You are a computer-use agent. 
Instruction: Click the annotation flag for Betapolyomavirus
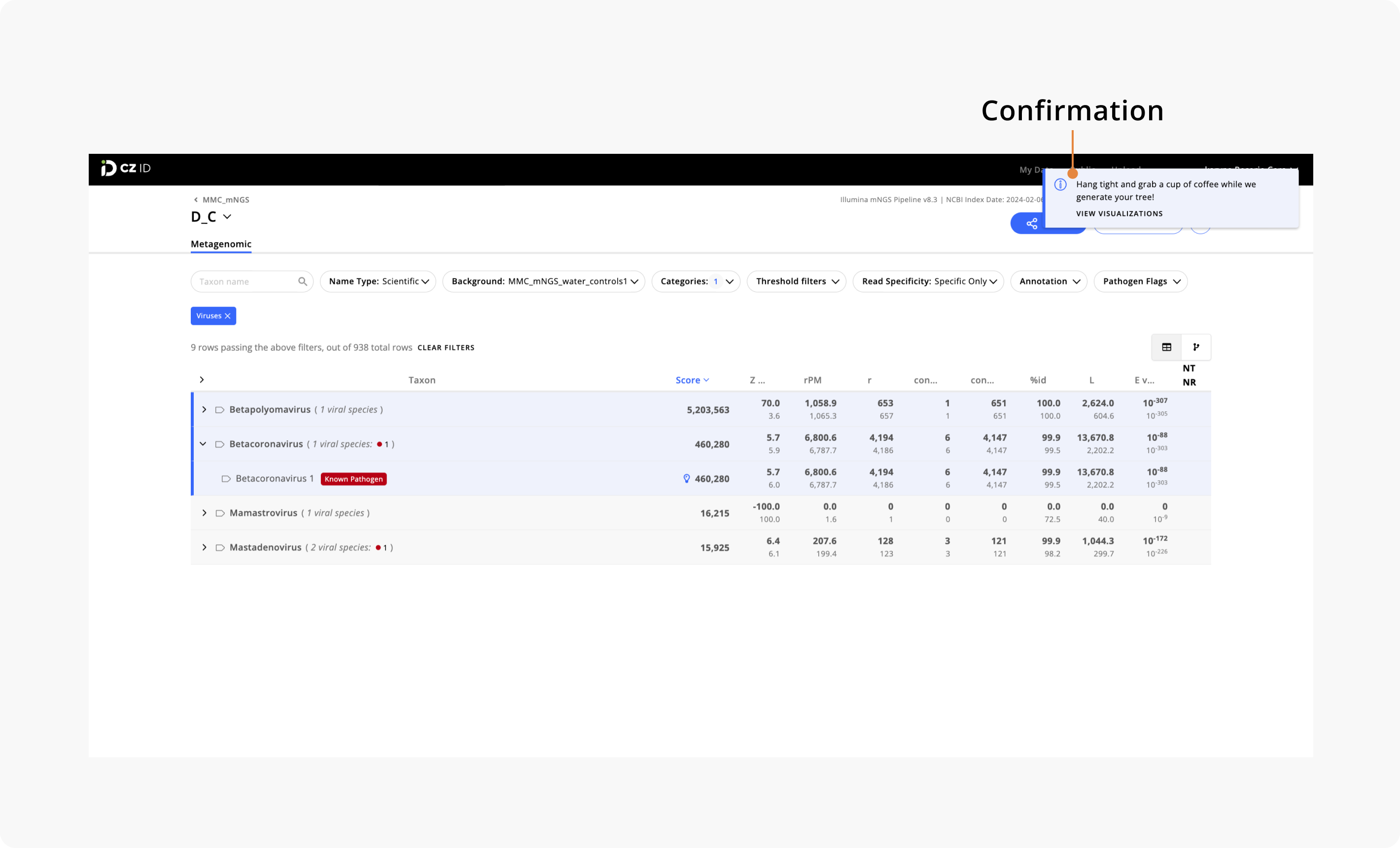[219, 410]
